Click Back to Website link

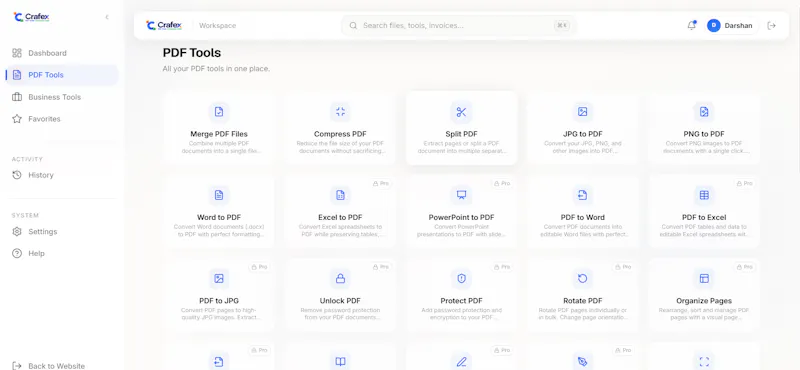point(48,366)
